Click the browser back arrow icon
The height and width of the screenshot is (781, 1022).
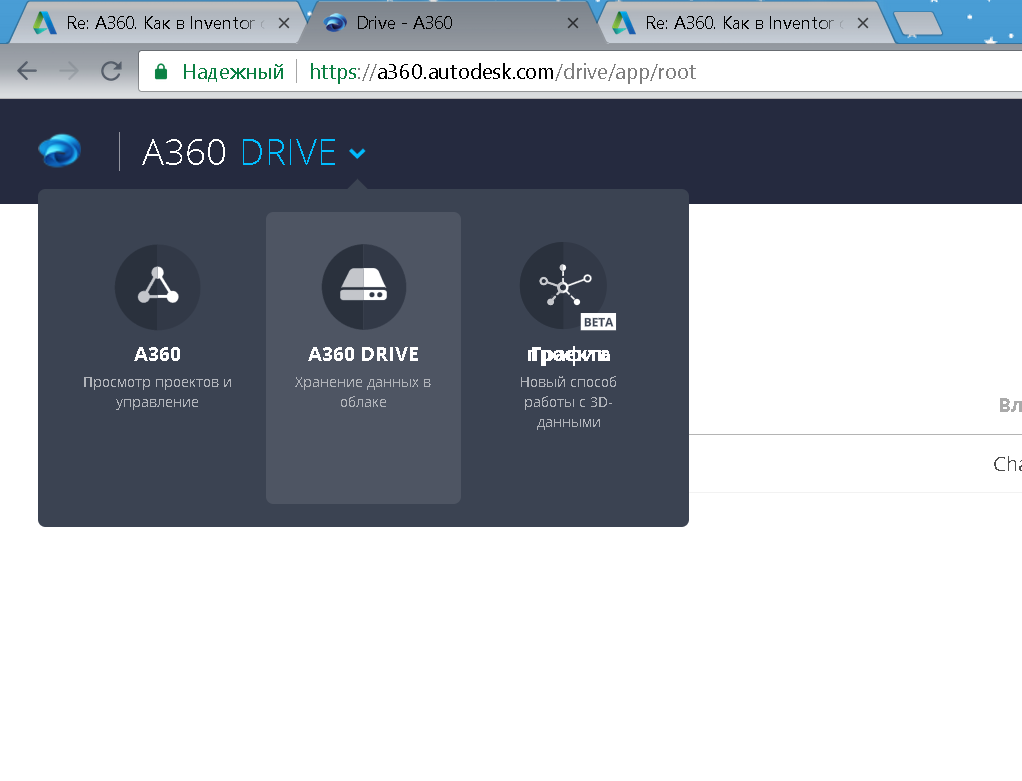coord(27,71)
